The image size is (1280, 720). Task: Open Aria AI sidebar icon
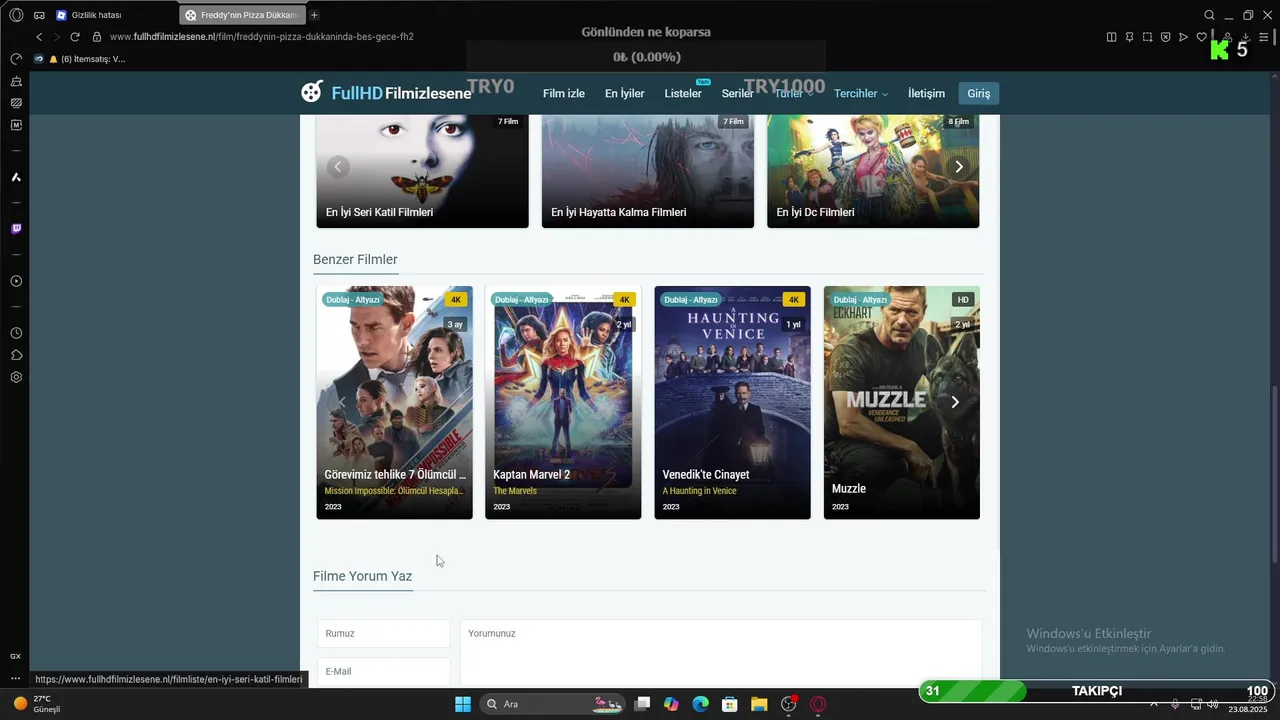click(16, 177)
